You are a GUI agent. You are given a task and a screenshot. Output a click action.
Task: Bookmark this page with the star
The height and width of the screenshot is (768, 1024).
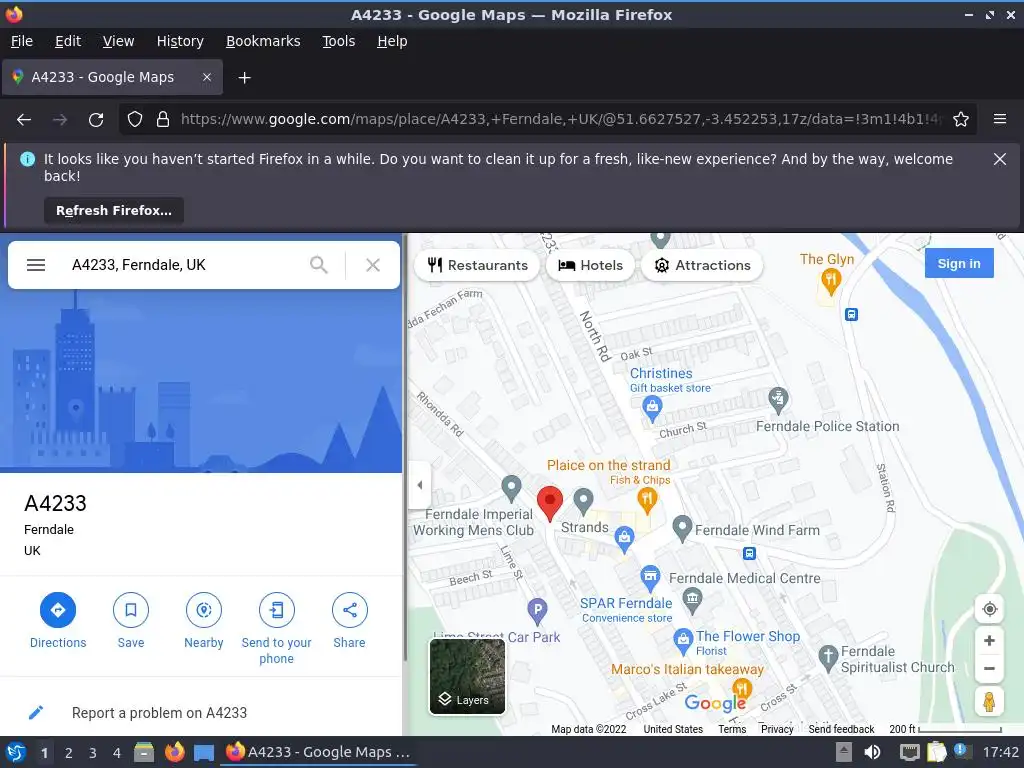coord(961,120)
